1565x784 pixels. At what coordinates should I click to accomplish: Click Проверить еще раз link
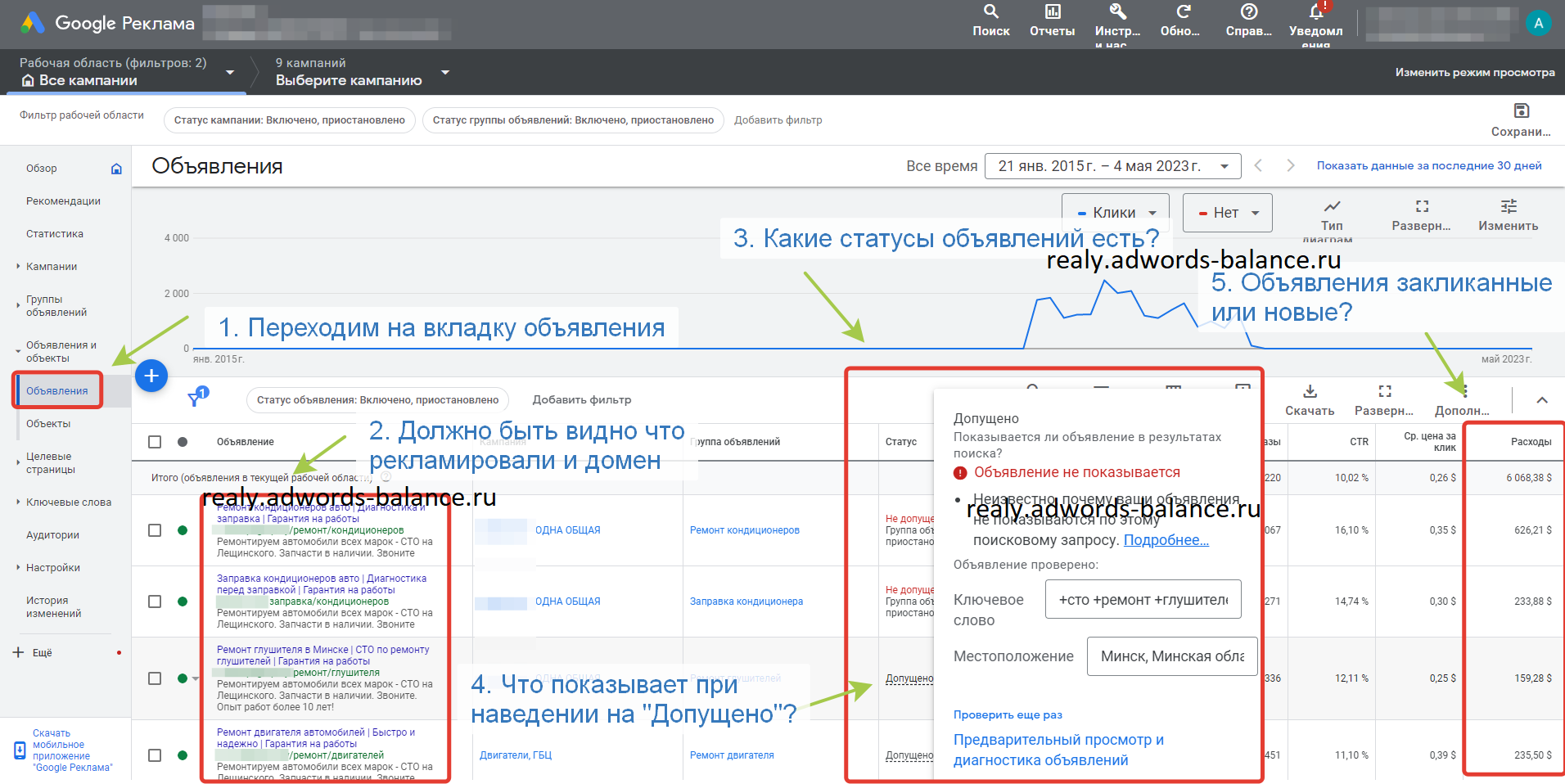[1008, 715]
